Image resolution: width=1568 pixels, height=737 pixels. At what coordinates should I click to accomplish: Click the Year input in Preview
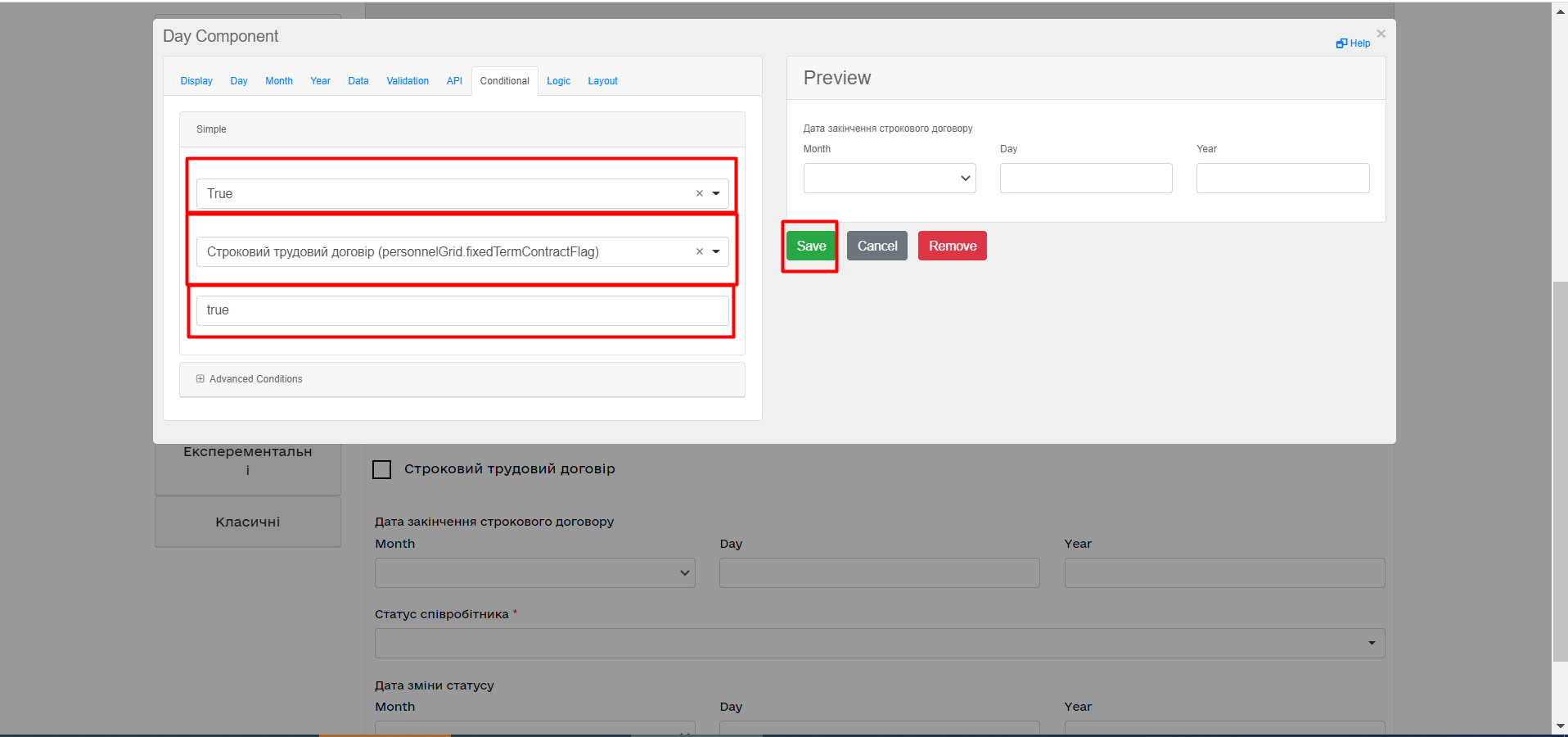pyautogui.click(x=1282, y=179)
